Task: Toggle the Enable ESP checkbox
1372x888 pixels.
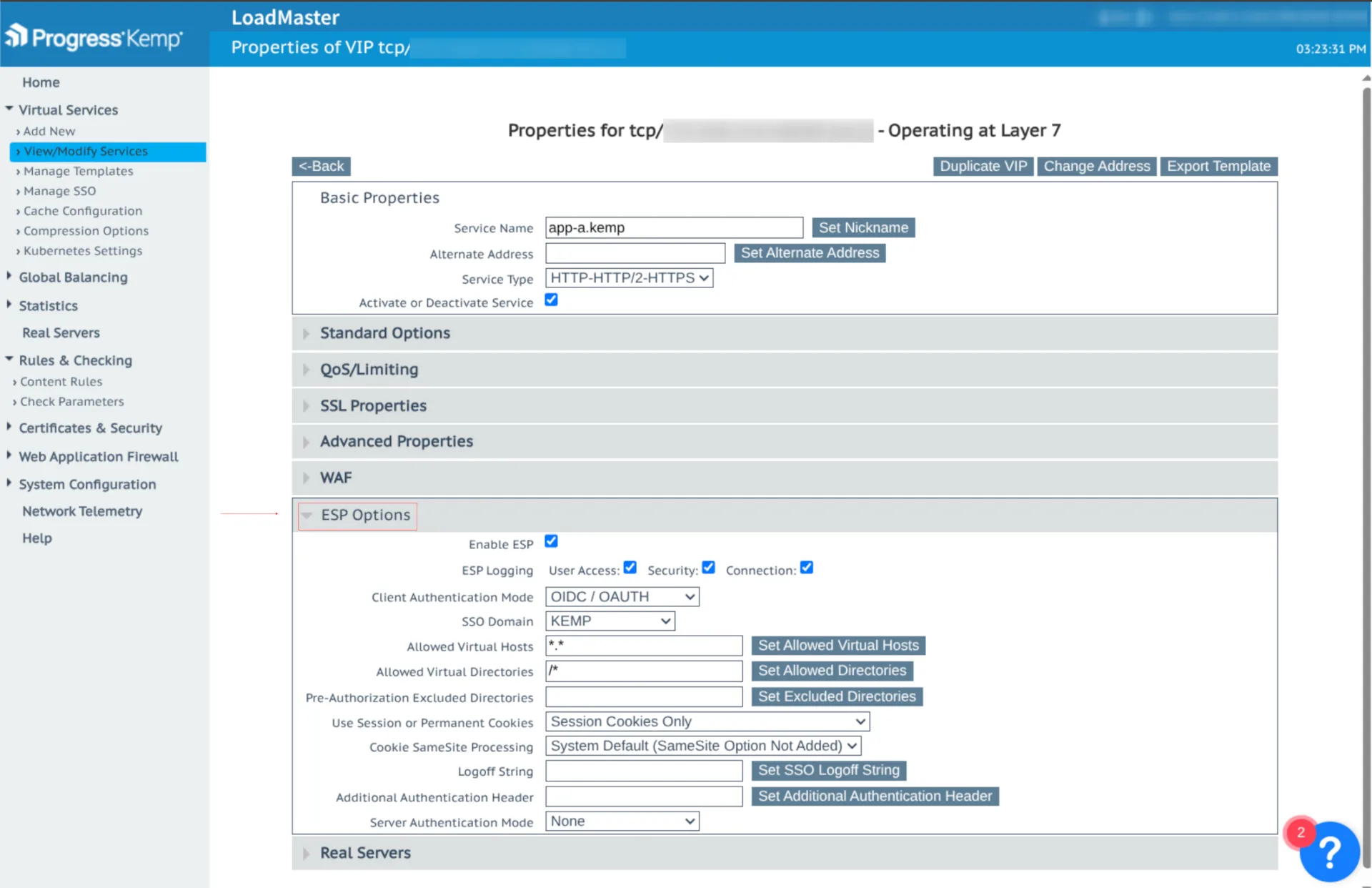Action: pyautogui.click(x=551, y=541)
